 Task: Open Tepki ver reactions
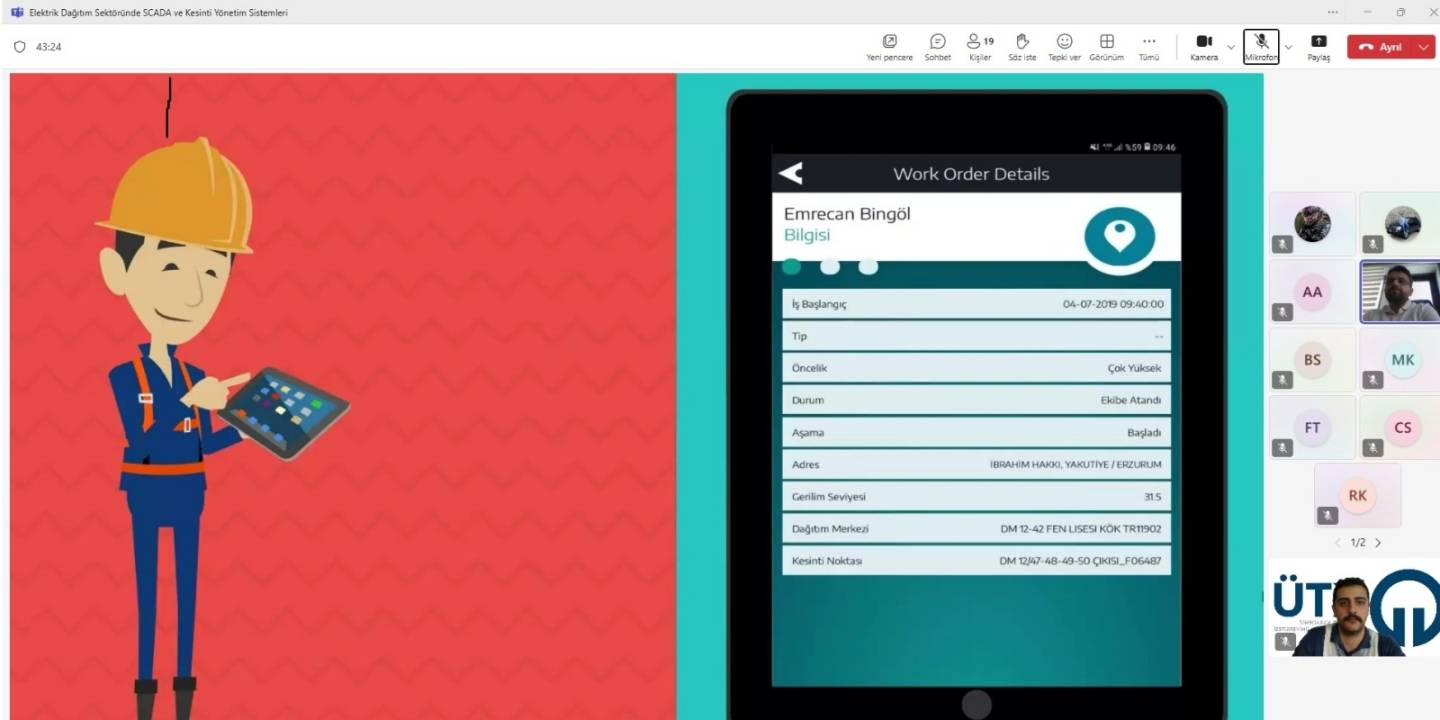point(1064,47)
